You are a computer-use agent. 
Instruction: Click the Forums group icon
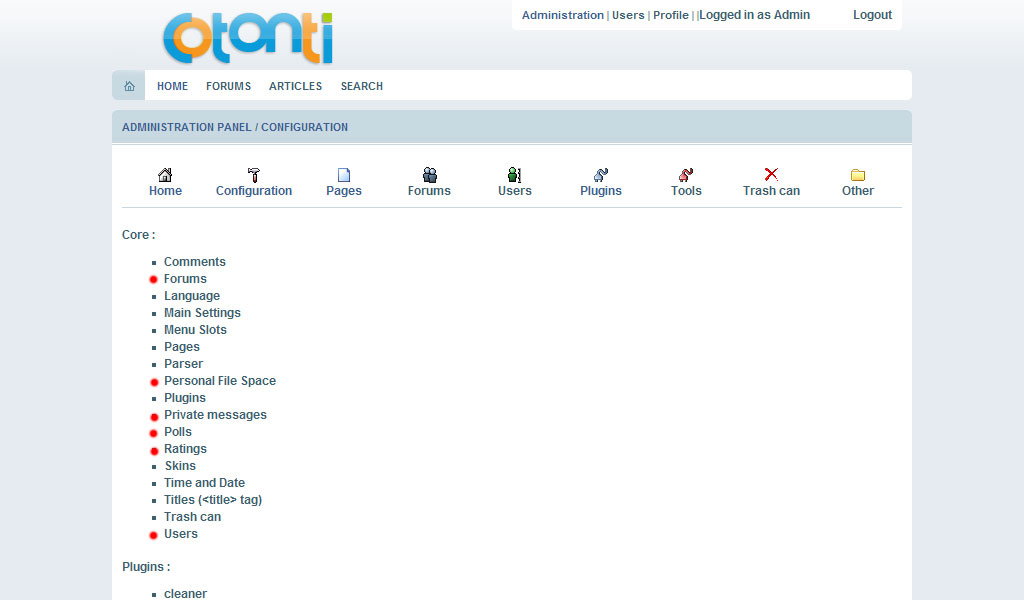click(429, 175)
